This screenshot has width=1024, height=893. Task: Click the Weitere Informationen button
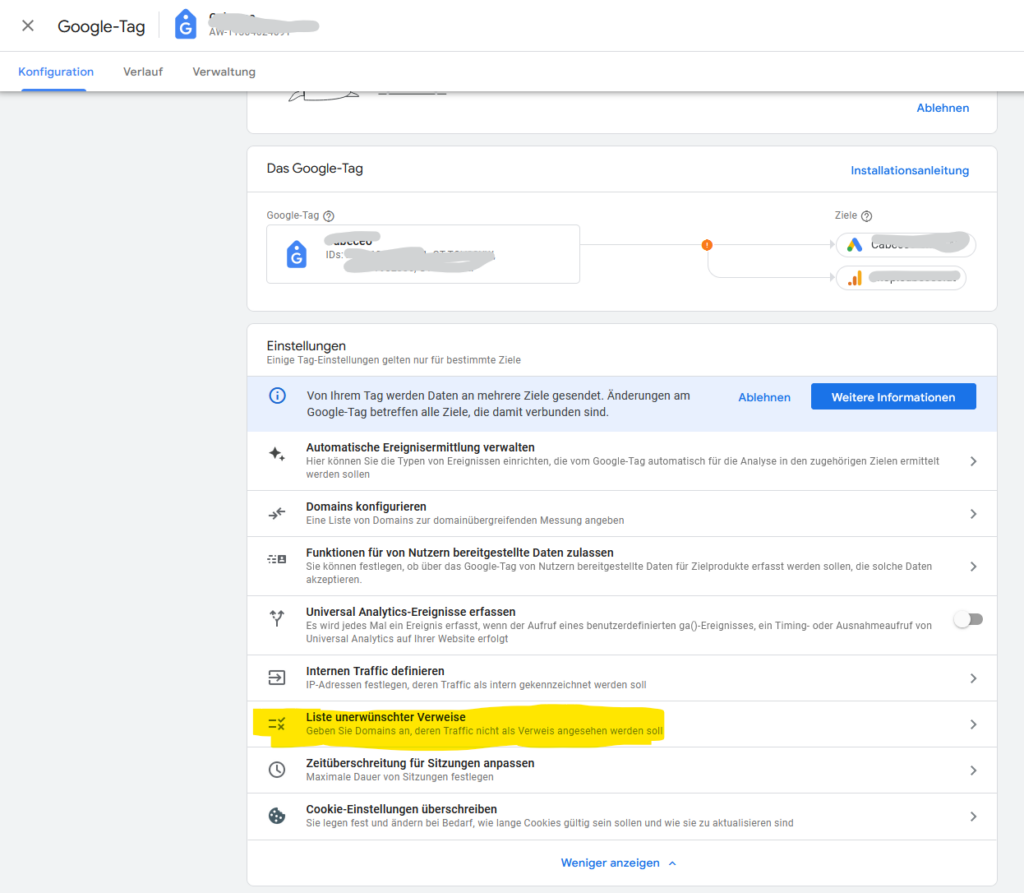(x=893, y=397)
